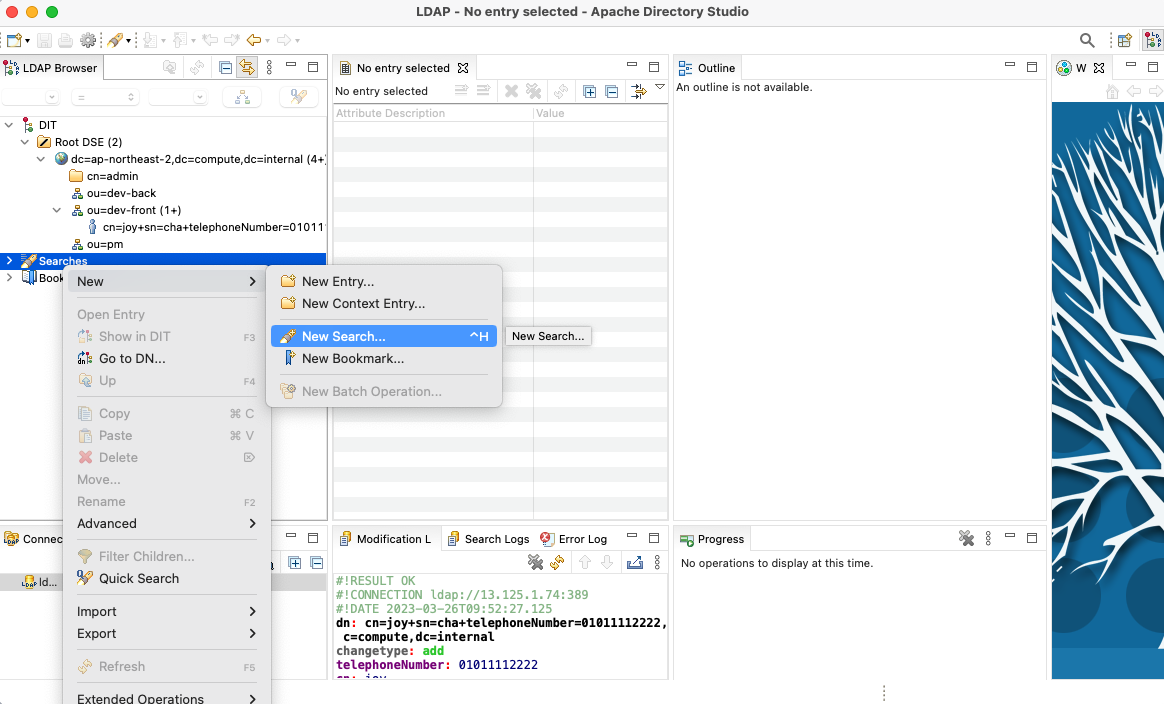Run the quick search pen button
The image size is (1164, 704).
click(298, 97)
